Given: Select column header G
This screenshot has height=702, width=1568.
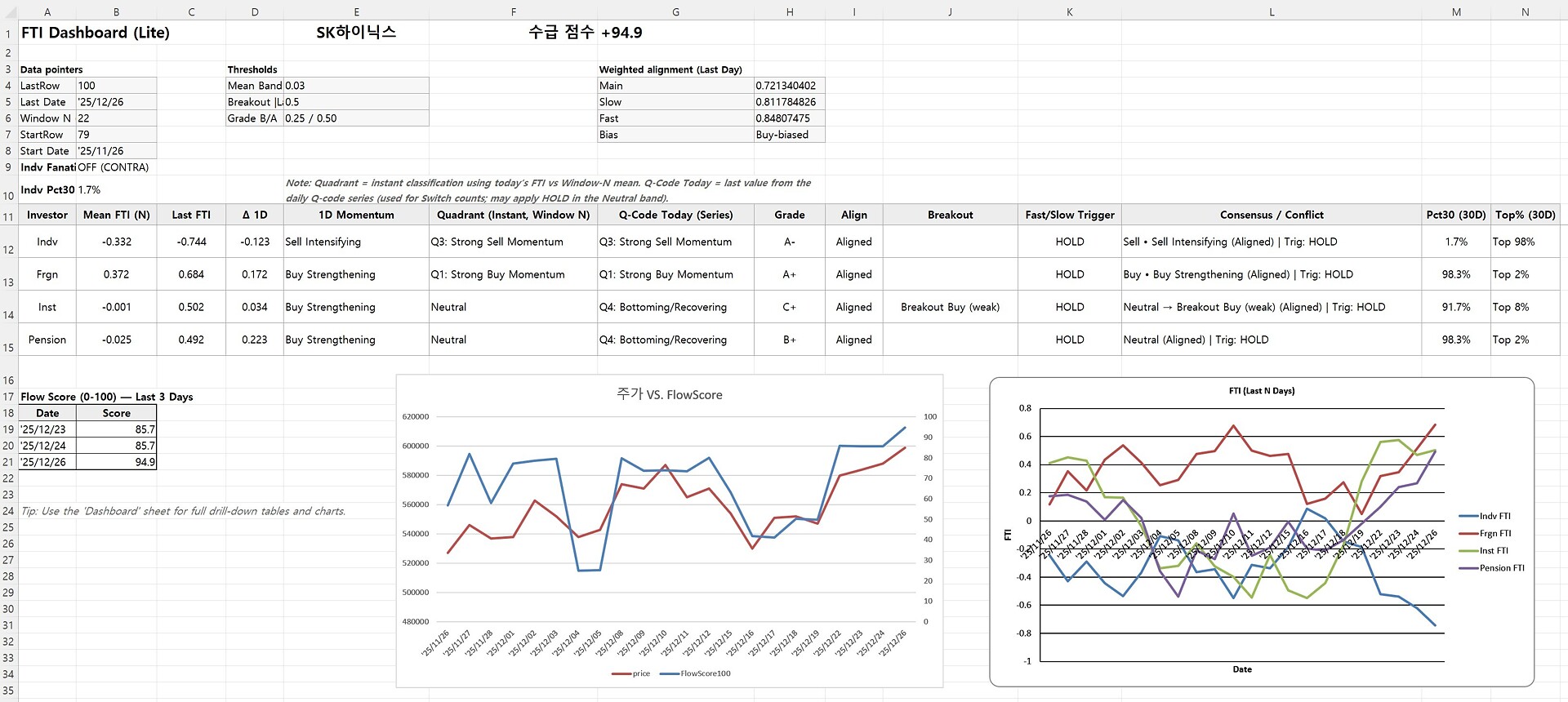Looking at the screenshot, I should tap(675, 11).
